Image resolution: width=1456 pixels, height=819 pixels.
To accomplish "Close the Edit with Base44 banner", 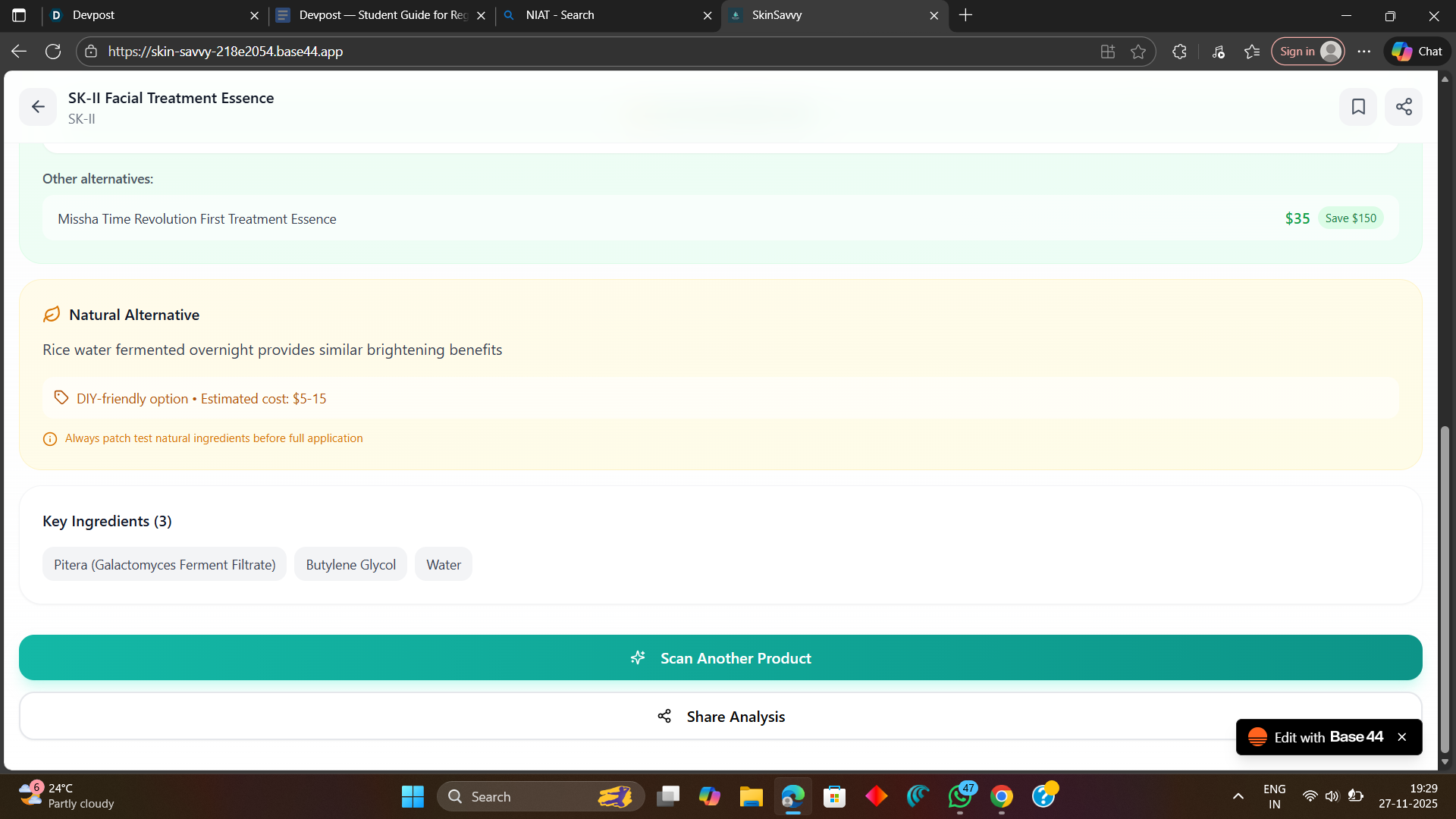I will point(1402,737).
